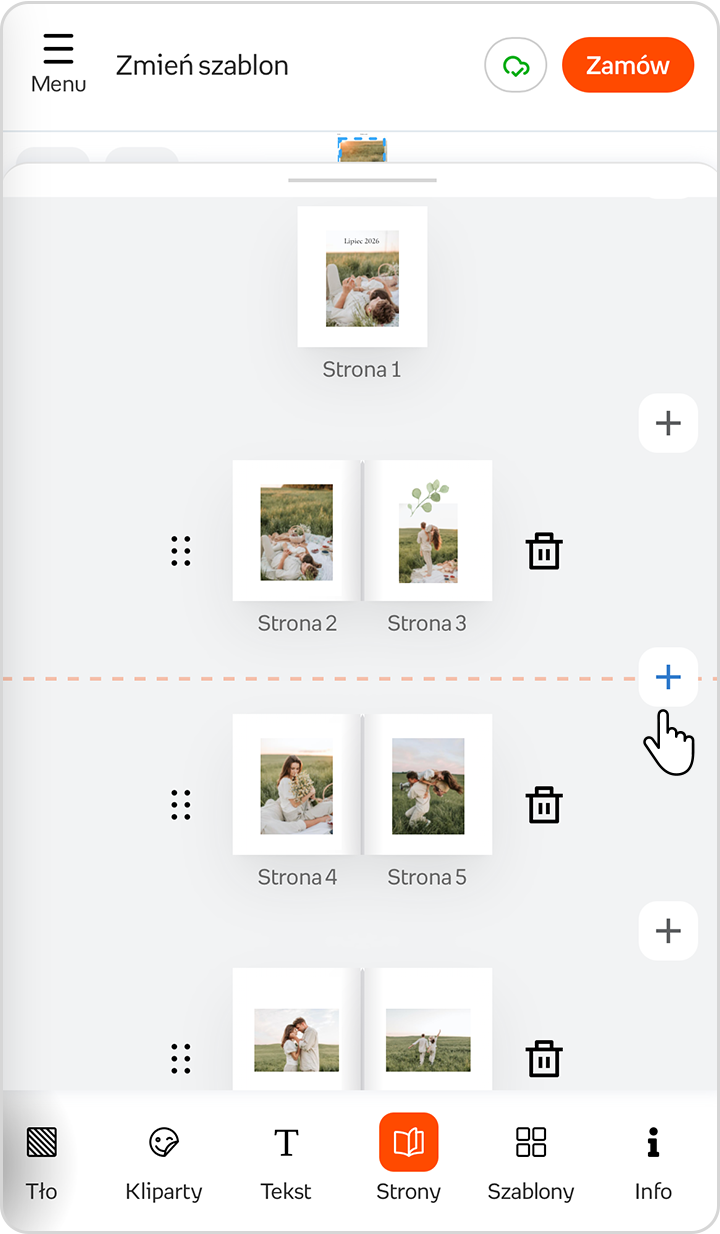Select the Strona 1 cover thumbnail
Image resolution: width=720 pixels, height=1234 pixels.
tap(362, 277)
